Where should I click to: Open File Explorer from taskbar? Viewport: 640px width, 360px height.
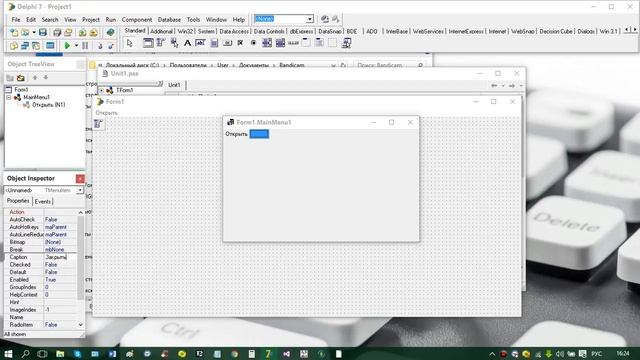tap(60, 353)
